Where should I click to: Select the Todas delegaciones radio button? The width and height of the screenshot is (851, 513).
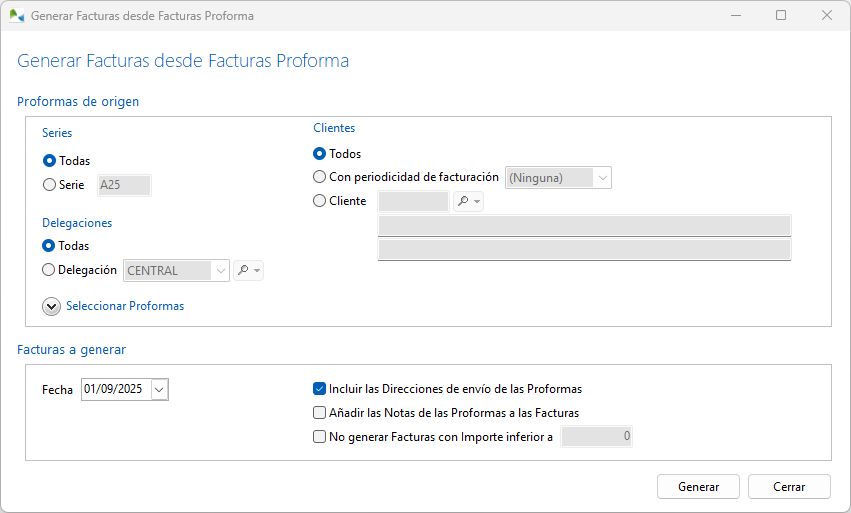pos(50,245)
